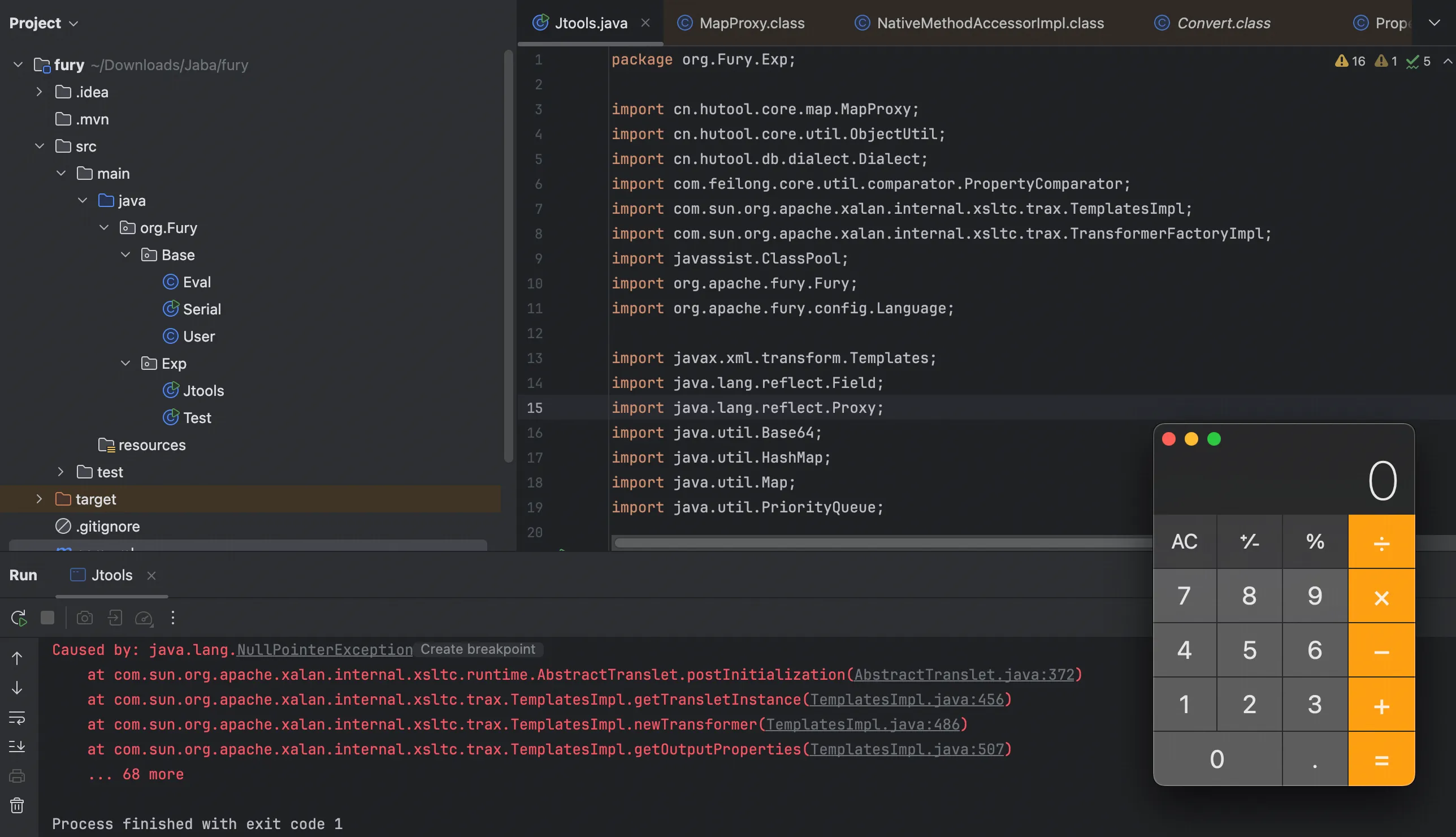Collapse the Exp package
Viewport: 1456px width, 837px height.
pos(125,363)
